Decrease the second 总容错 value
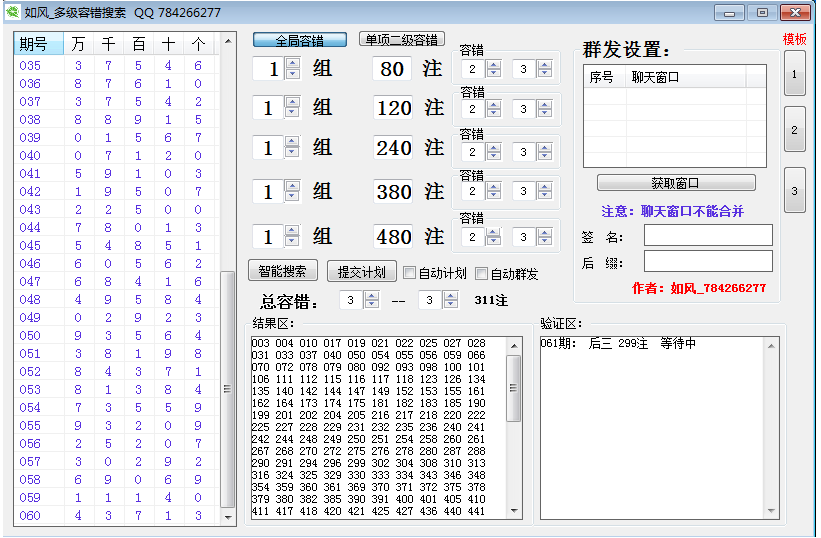Viewport: 821px width, 538px height. coord(450,304)
